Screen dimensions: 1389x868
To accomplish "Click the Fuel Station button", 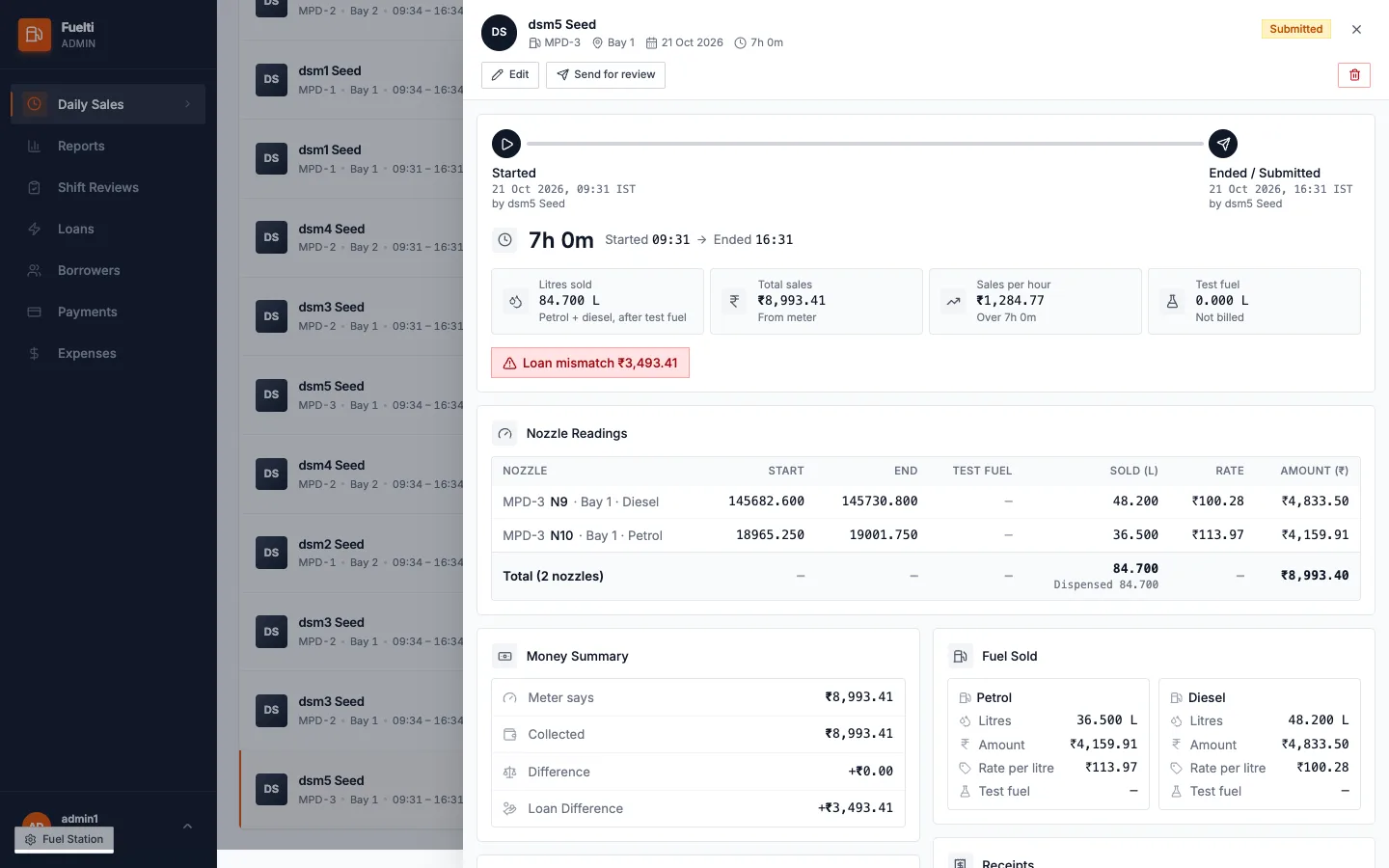I will tap(65, 839).
